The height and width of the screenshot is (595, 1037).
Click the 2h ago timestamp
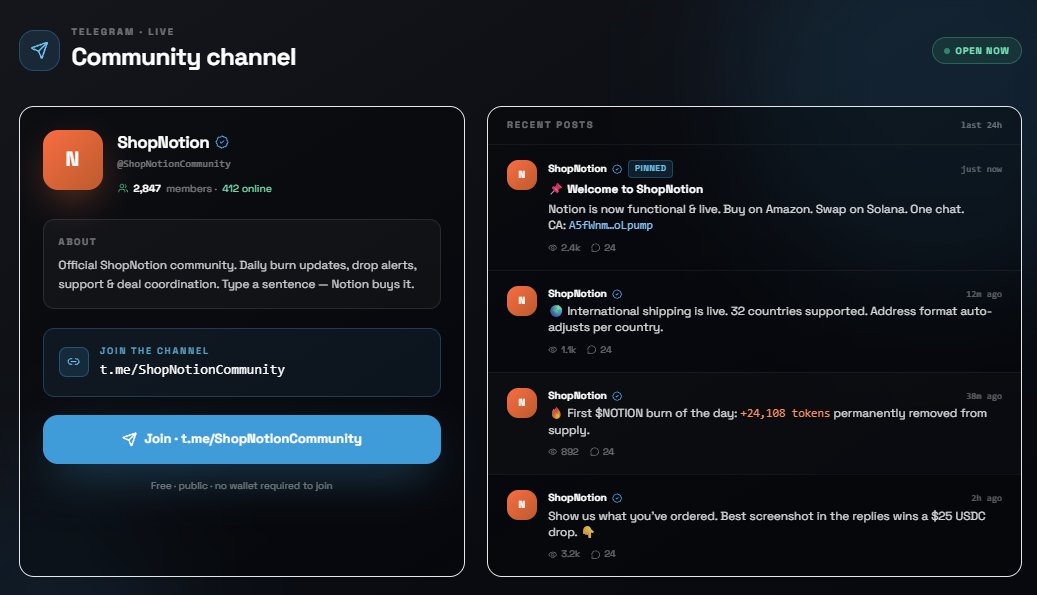(987, 498)
